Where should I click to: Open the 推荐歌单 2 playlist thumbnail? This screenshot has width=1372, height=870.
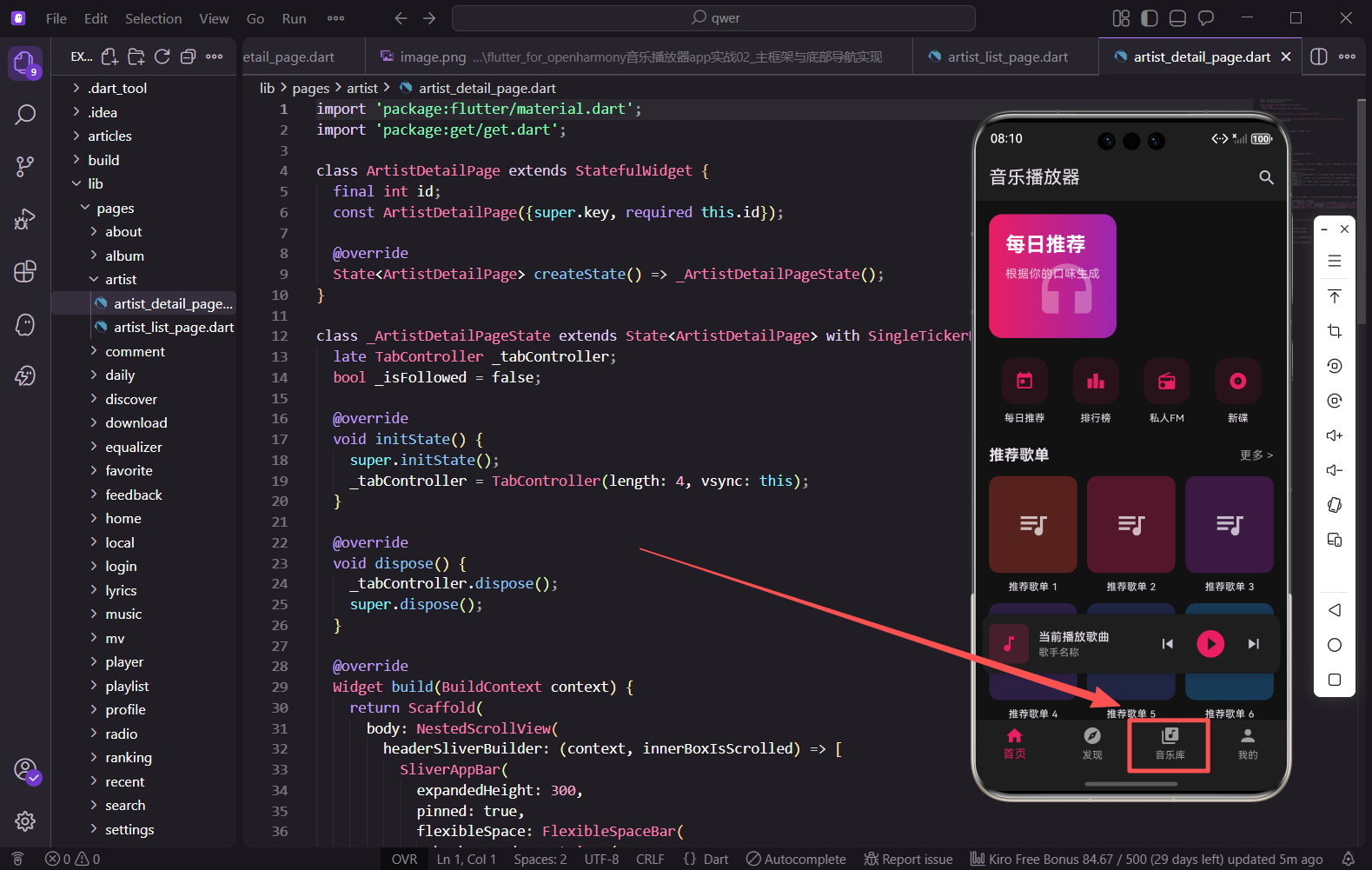1130,524
